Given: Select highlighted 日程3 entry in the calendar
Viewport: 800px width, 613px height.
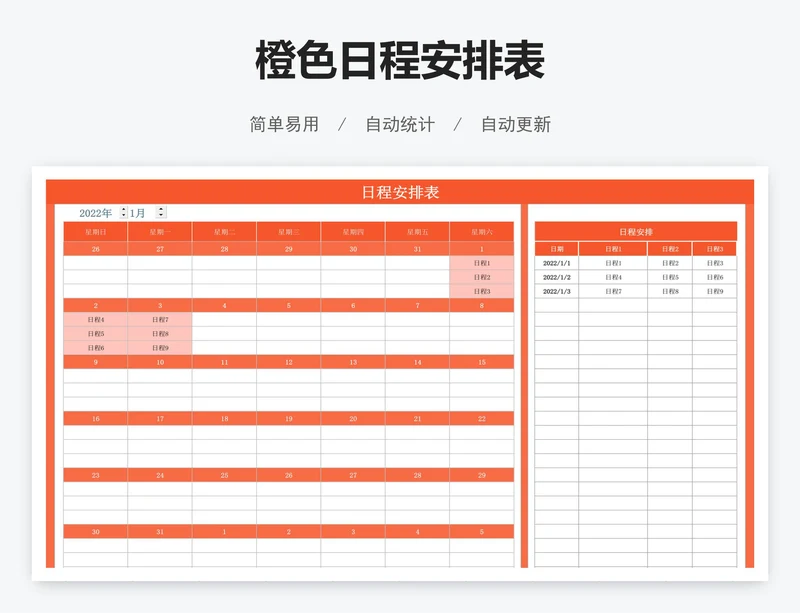Looking at the screenshot, I should coord(482,291).
